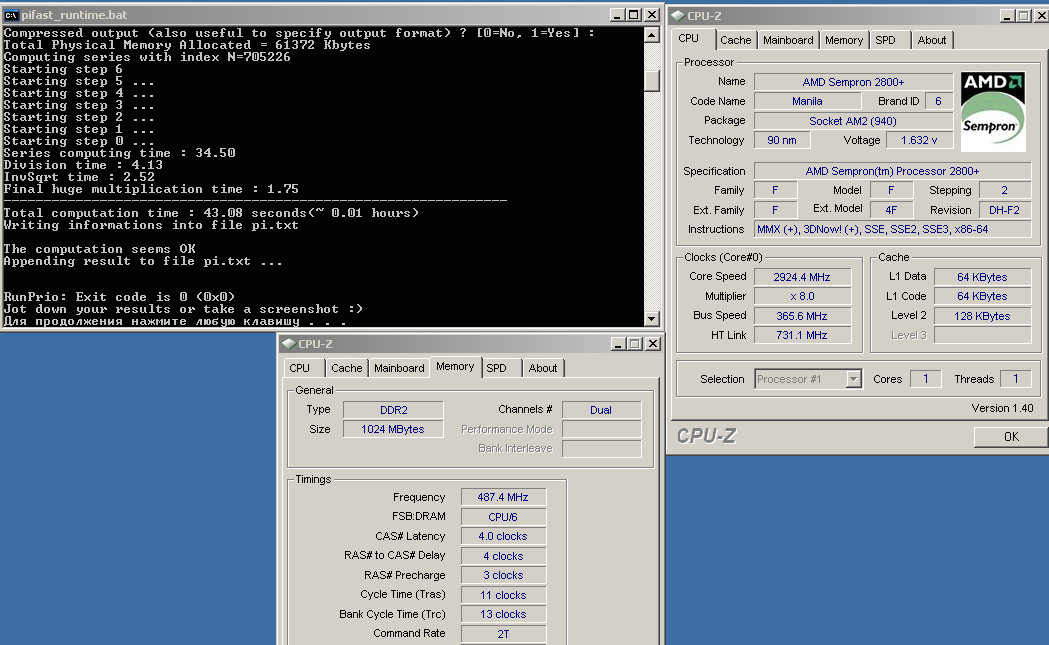
Task: Click the Stepping value '2'
Action: point(1004,191)
